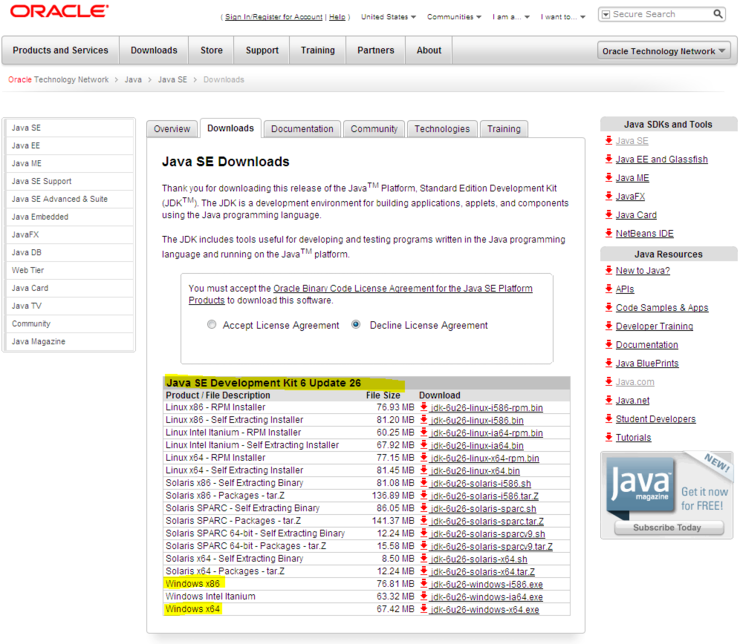
Task: Click the search magnifier icon
Action: [x=717, y=14]
